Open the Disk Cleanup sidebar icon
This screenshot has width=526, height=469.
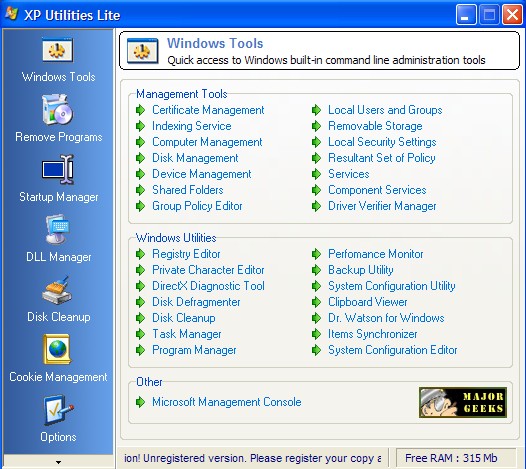[57, 290]
